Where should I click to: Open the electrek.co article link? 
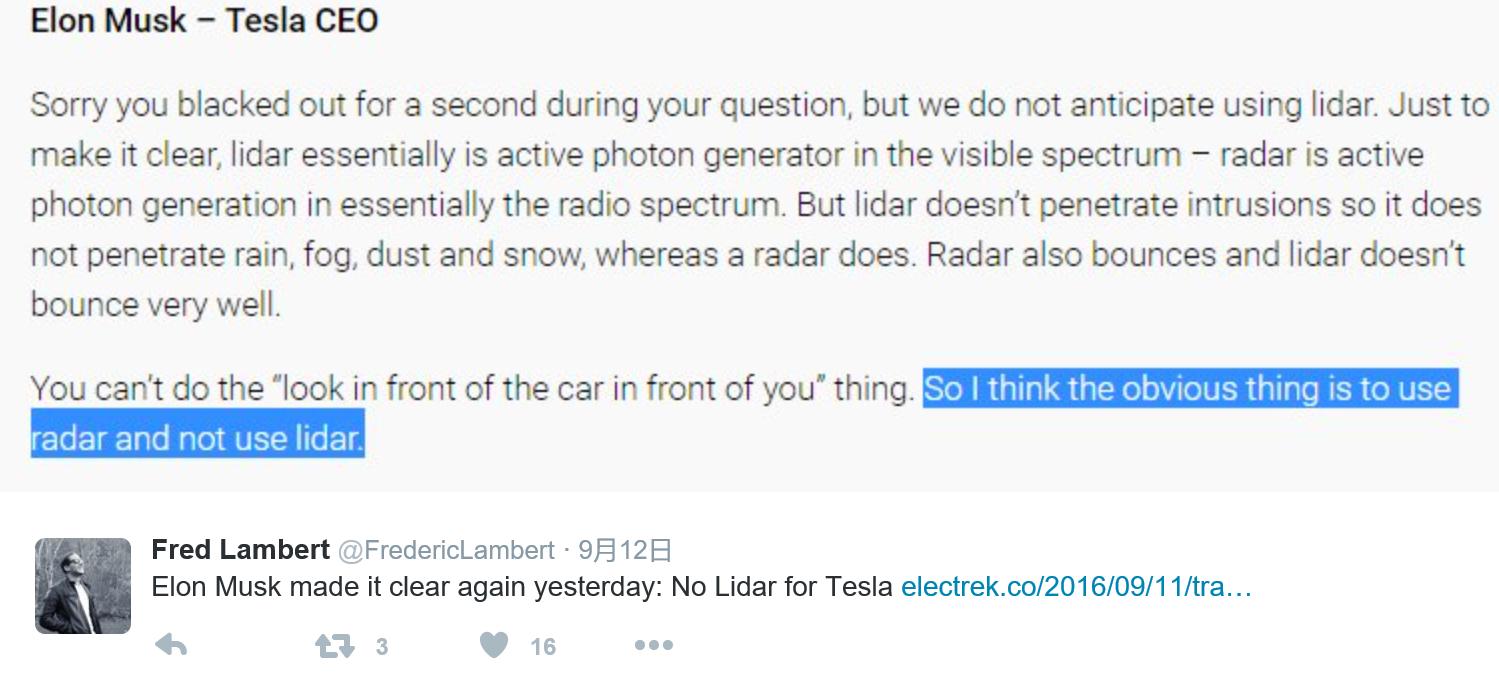click(1076, 587)
